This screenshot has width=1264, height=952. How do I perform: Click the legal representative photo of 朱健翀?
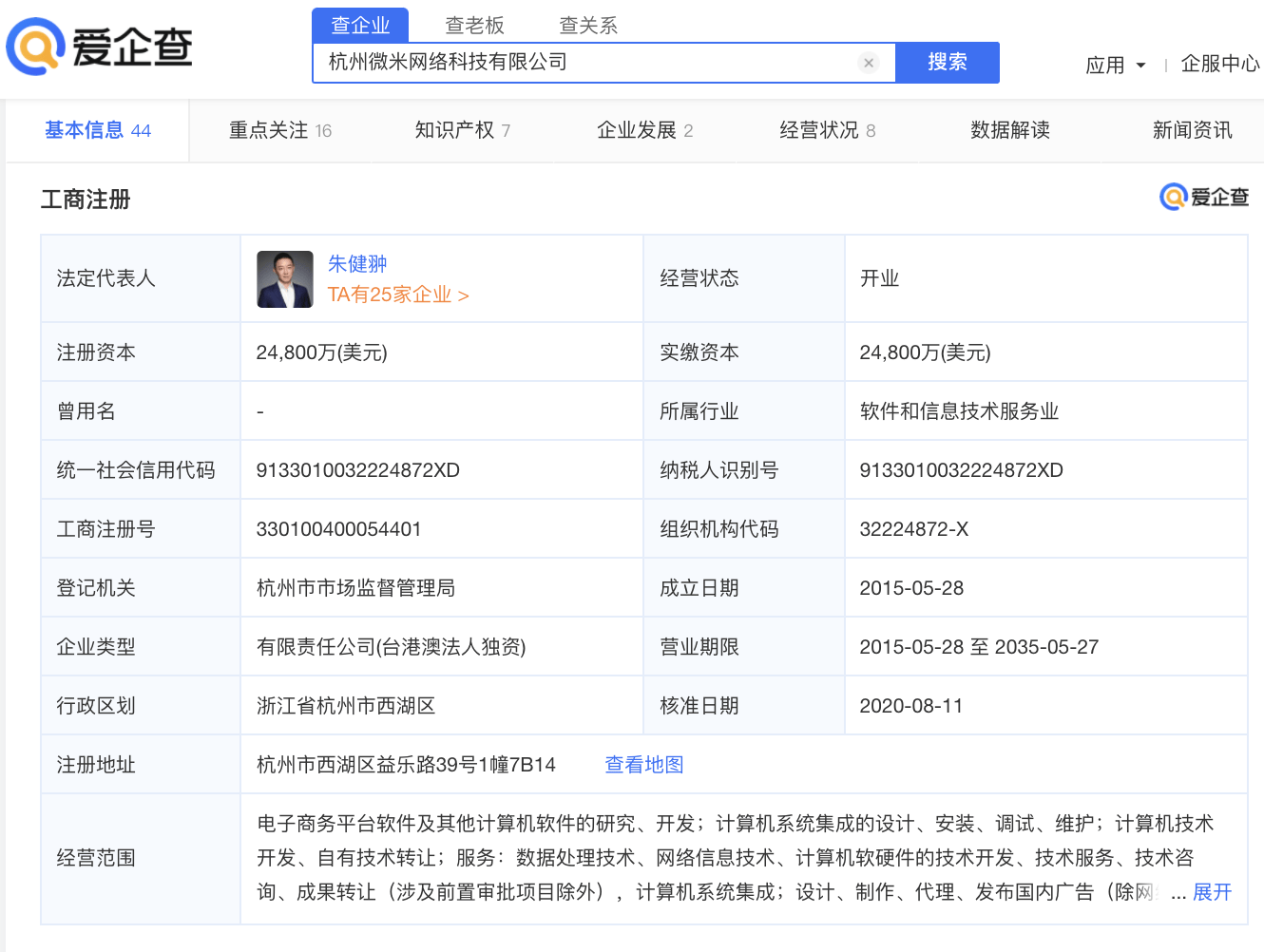[x=284, y=278]
